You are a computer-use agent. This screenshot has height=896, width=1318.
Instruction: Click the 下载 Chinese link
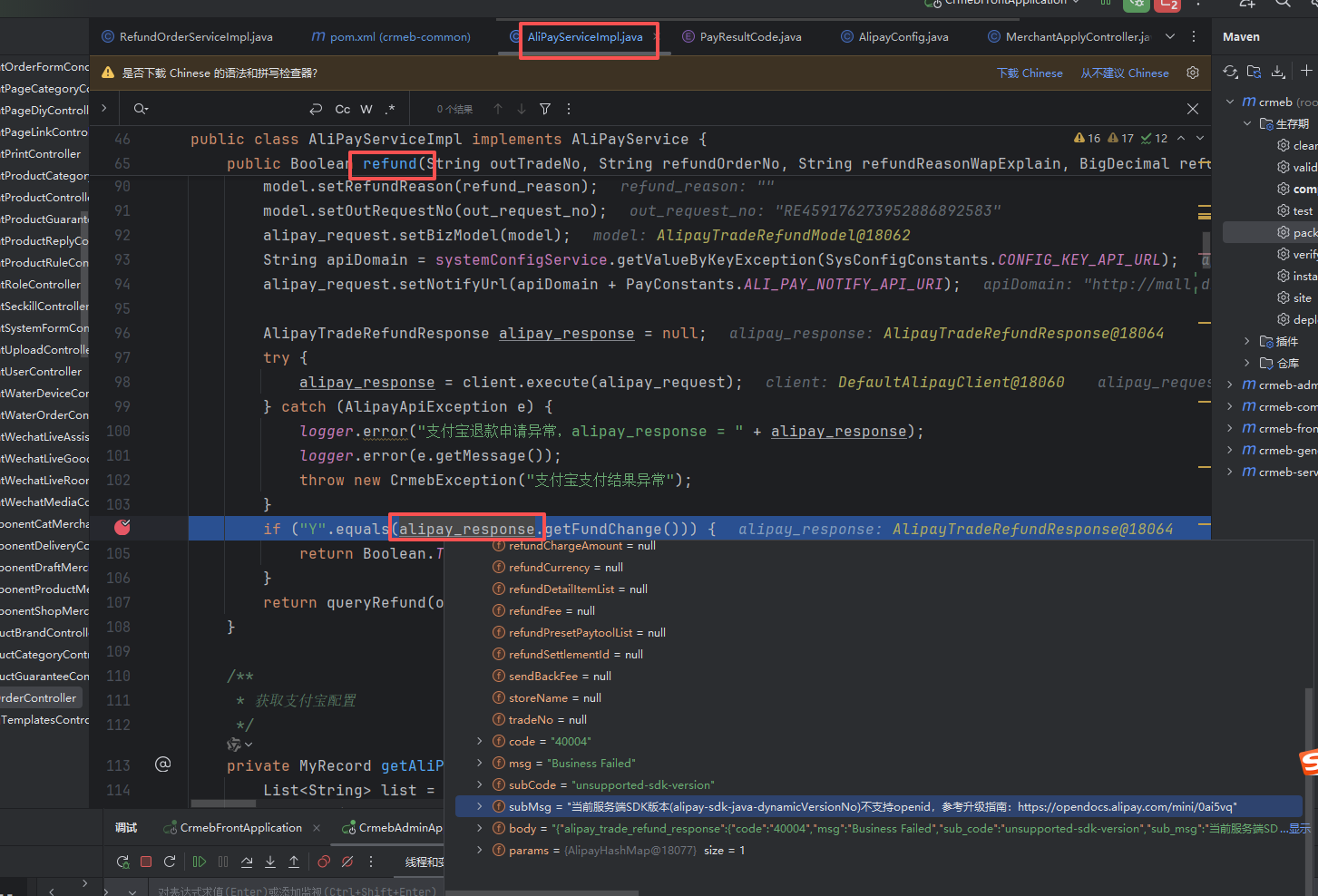tap(1030, 73)
